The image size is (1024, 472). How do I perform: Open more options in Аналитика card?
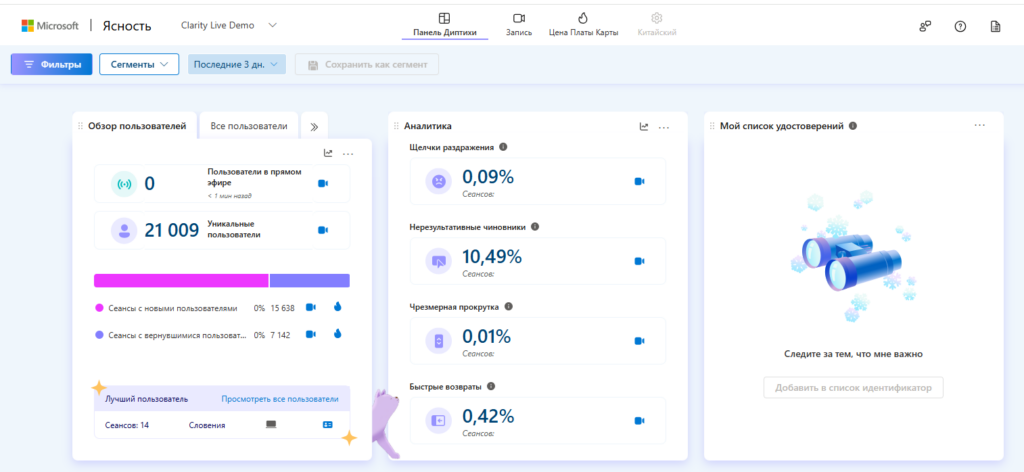[x=664, y=127]
